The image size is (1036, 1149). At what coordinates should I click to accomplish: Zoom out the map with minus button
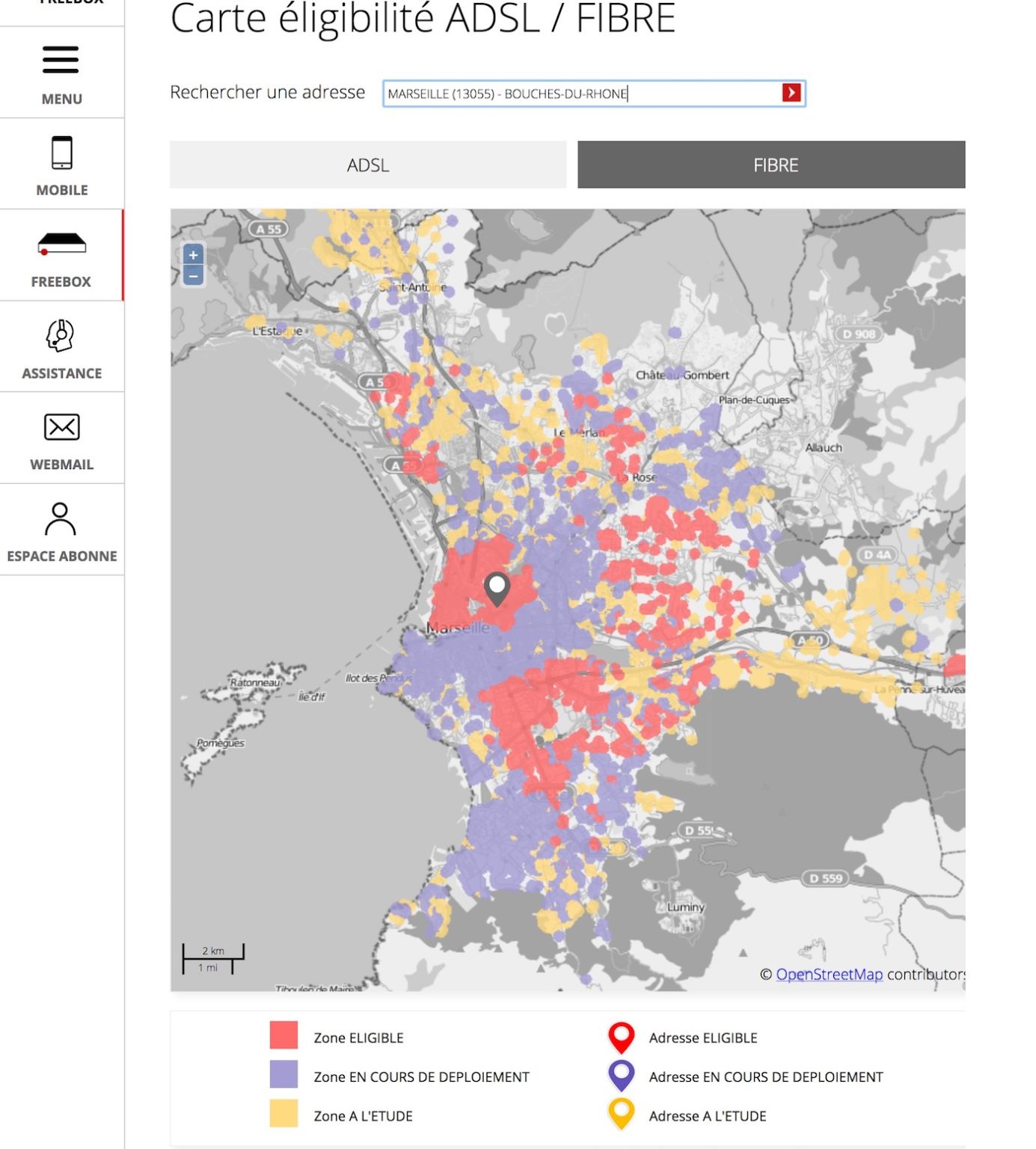(193, 276)
